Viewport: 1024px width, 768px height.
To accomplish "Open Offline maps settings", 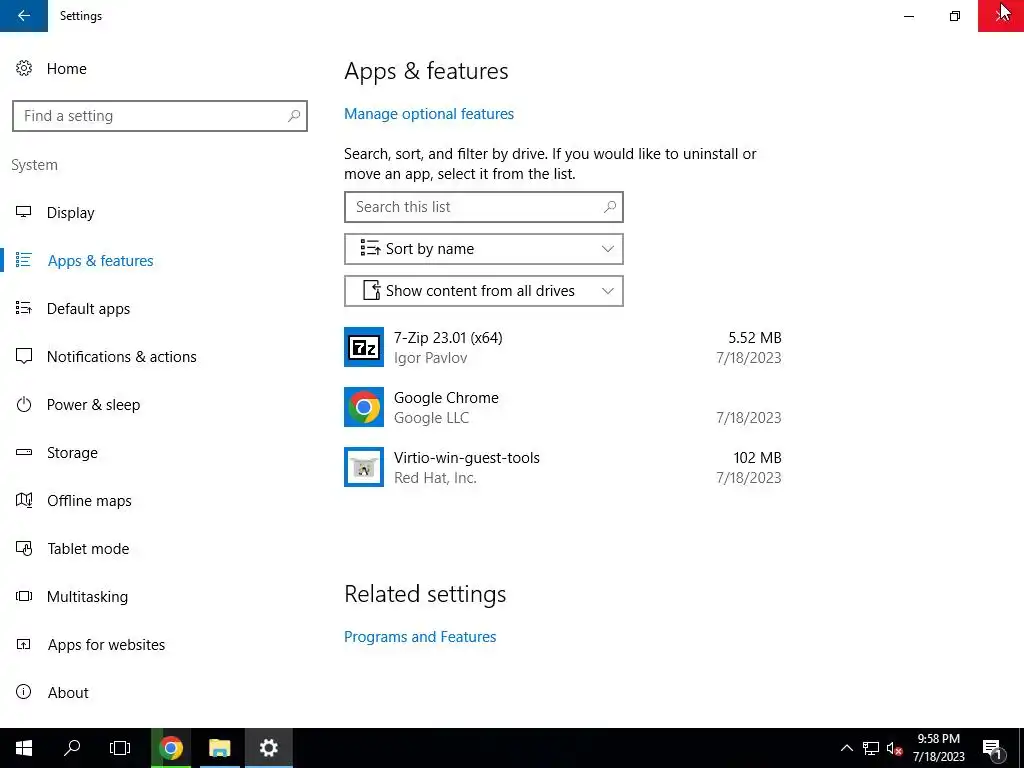I will coord(89,501).
